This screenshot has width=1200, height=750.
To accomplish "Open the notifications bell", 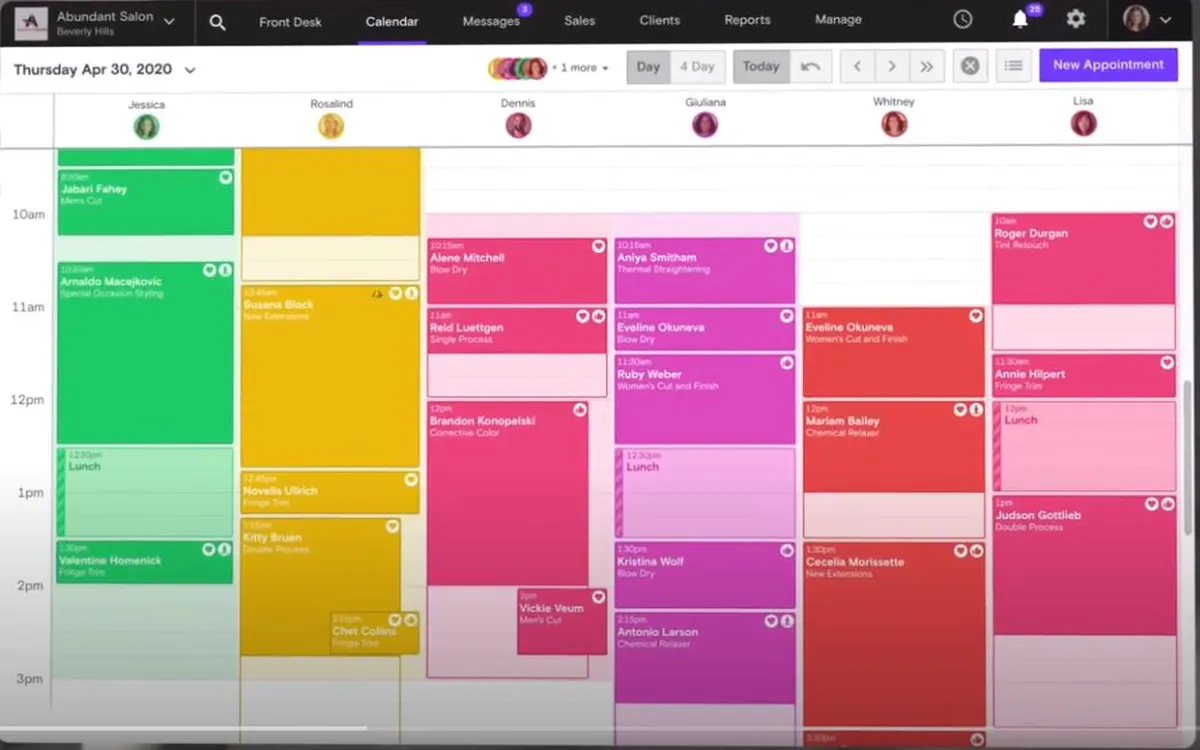I will [1020, 19].
